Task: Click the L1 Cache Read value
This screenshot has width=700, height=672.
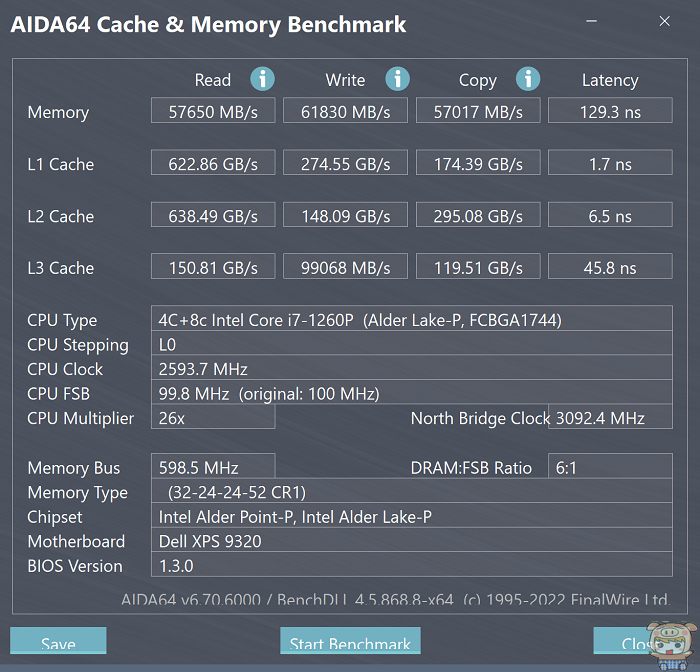Action: coord(213,163)
